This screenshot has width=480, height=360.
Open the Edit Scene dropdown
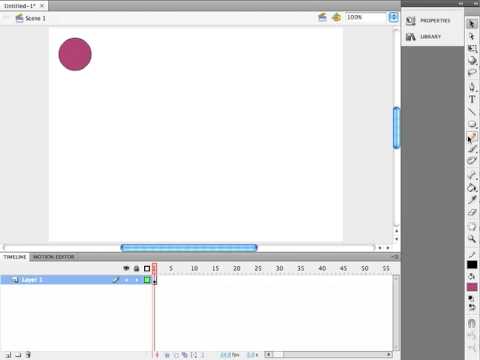click(322, 17)
